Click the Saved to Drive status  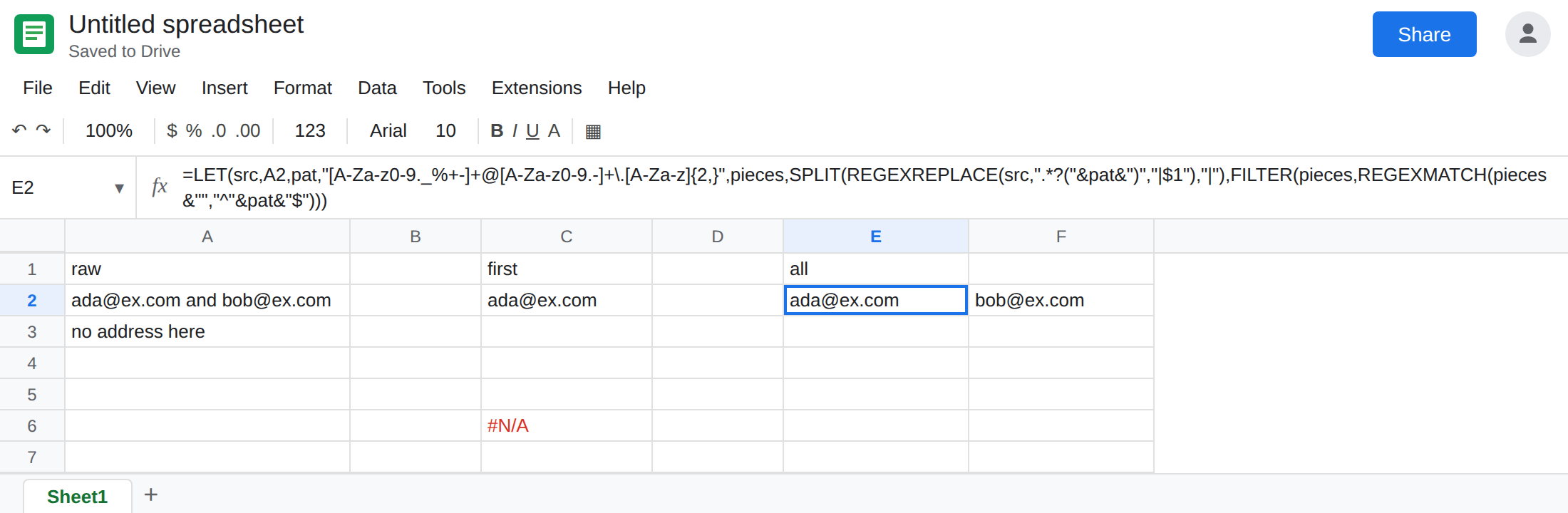[125, 51]
